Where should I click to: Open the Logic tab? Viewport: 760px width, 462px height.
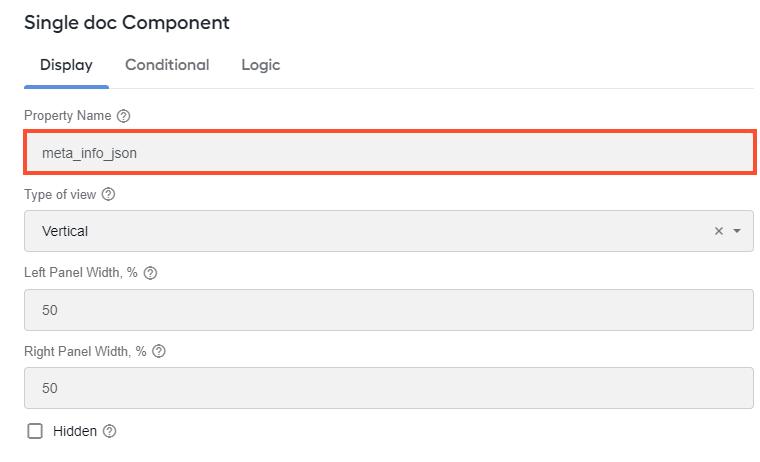click(261, 65)
